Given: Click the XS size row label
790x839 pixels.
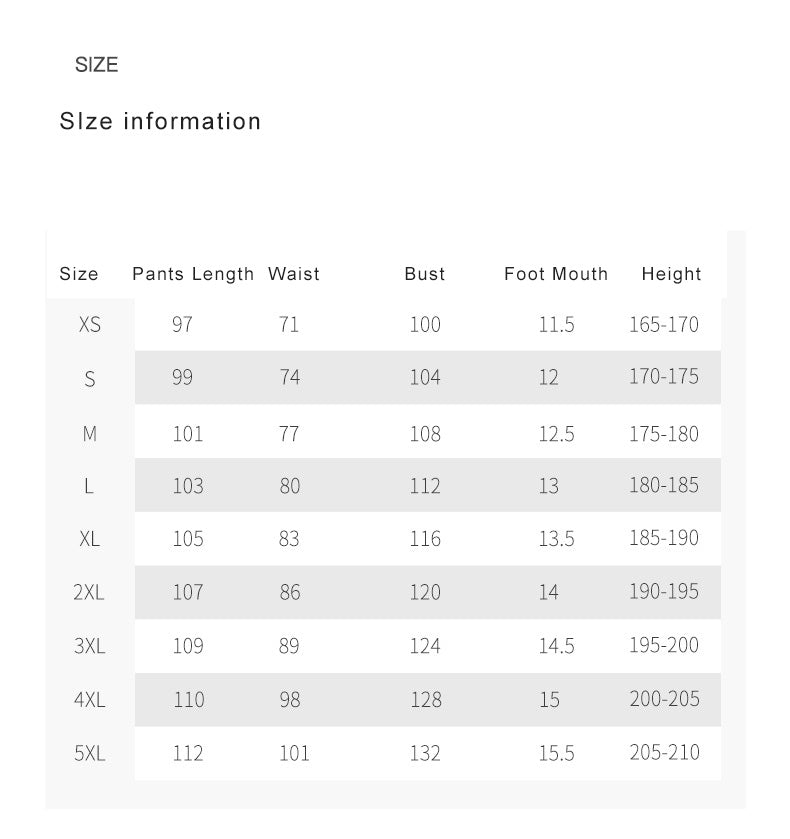Looking at the screenshot, I should pyautogui.click(x=90, y=325).
